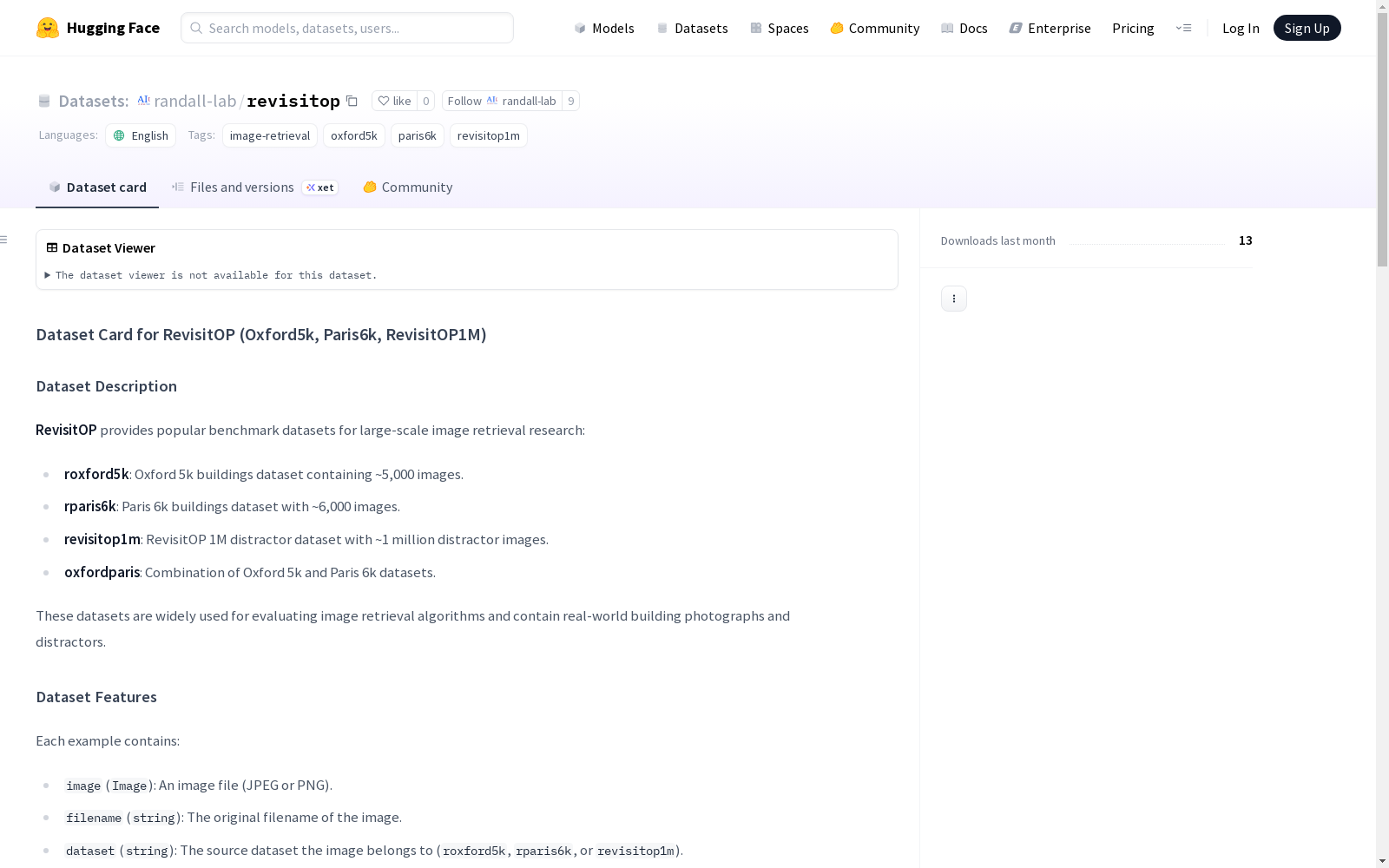Click the Dataset Description heading
The image size is (1389, 868).
click(x=107, y=386)
